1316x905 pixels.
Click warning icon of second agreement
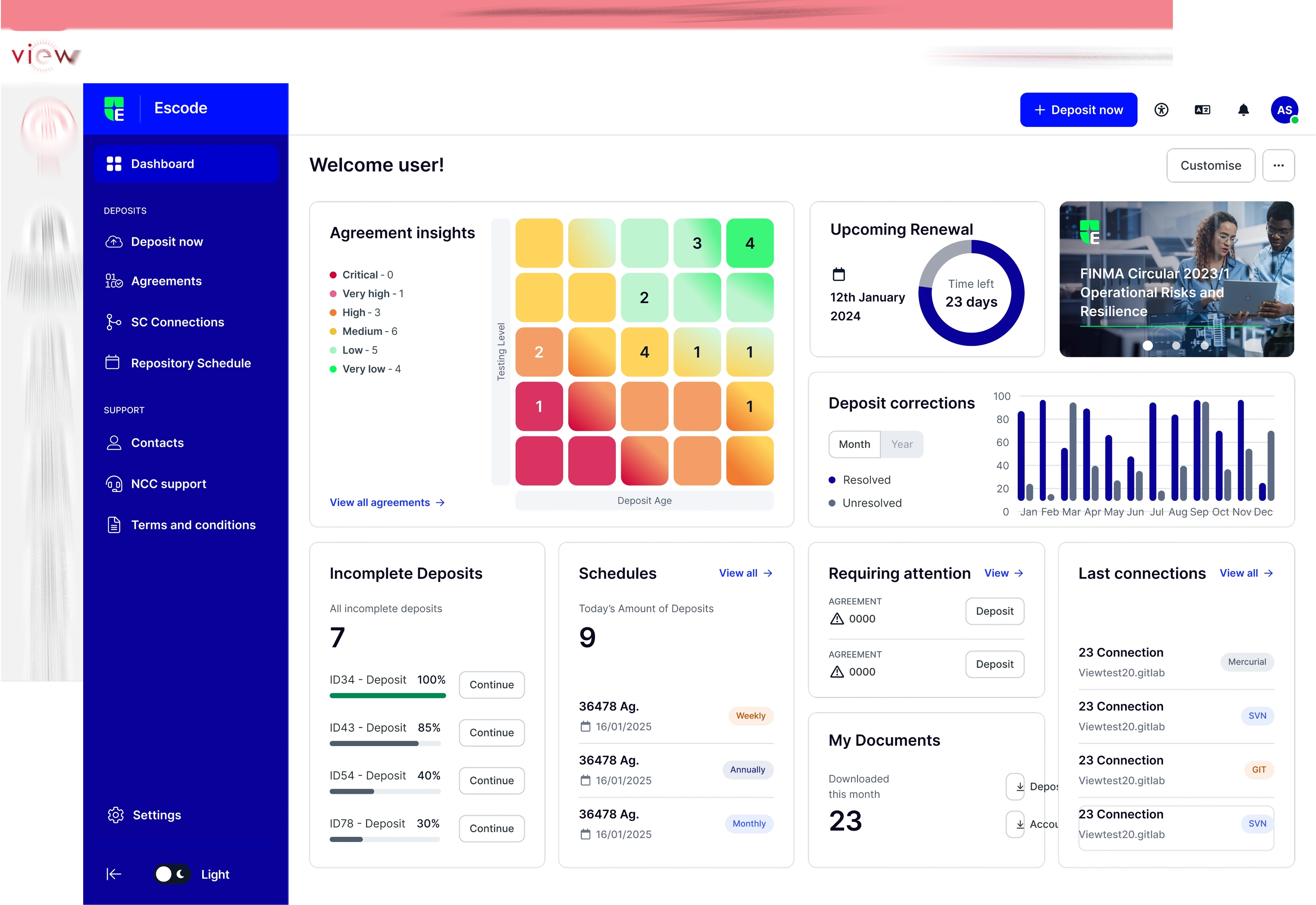pyautogui.click(x=836, y=672)
